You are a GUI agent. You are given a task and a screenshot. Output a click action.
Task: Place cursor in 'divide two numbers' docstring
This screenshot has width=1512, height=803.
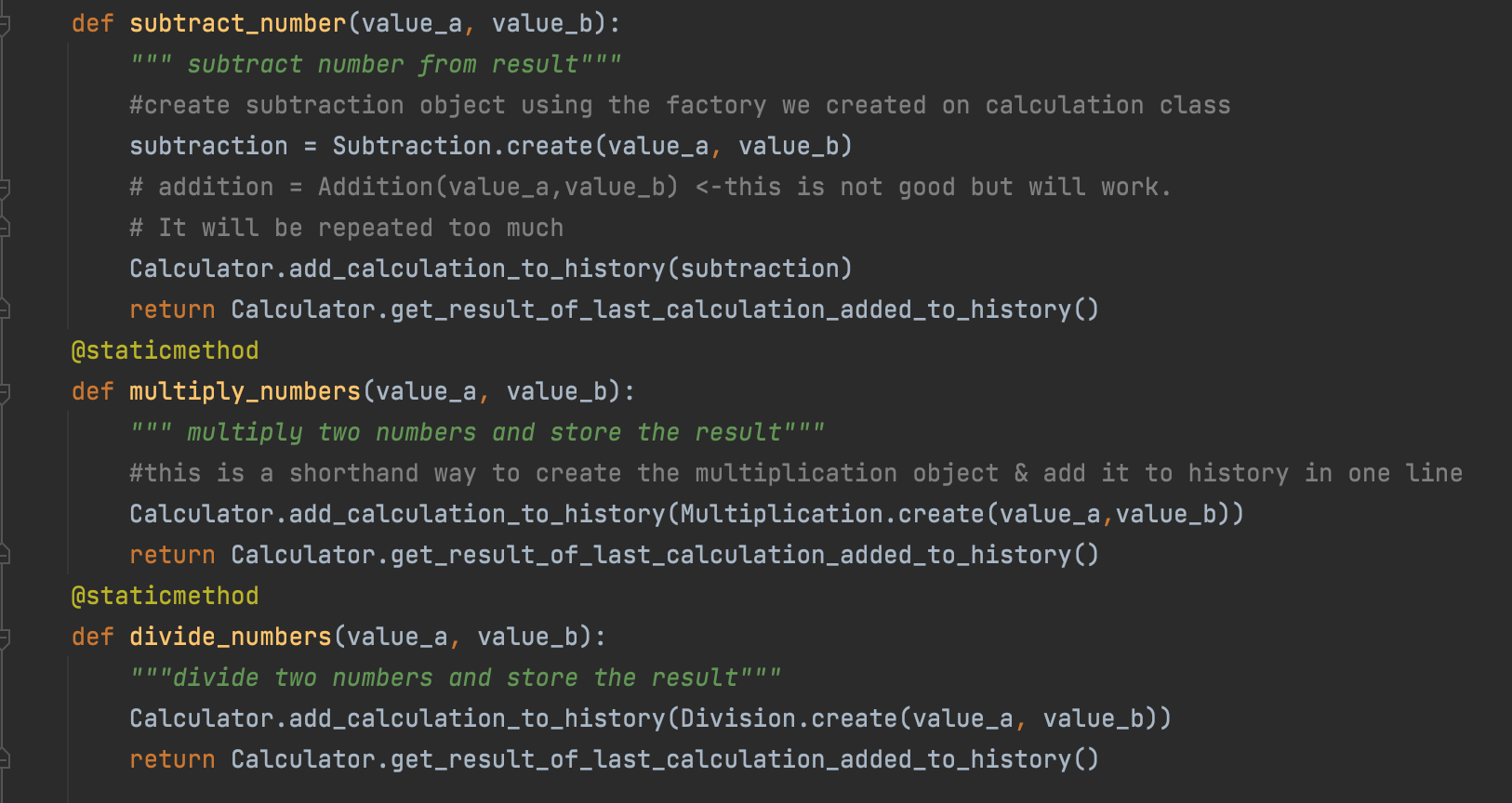tap(456, 678)
